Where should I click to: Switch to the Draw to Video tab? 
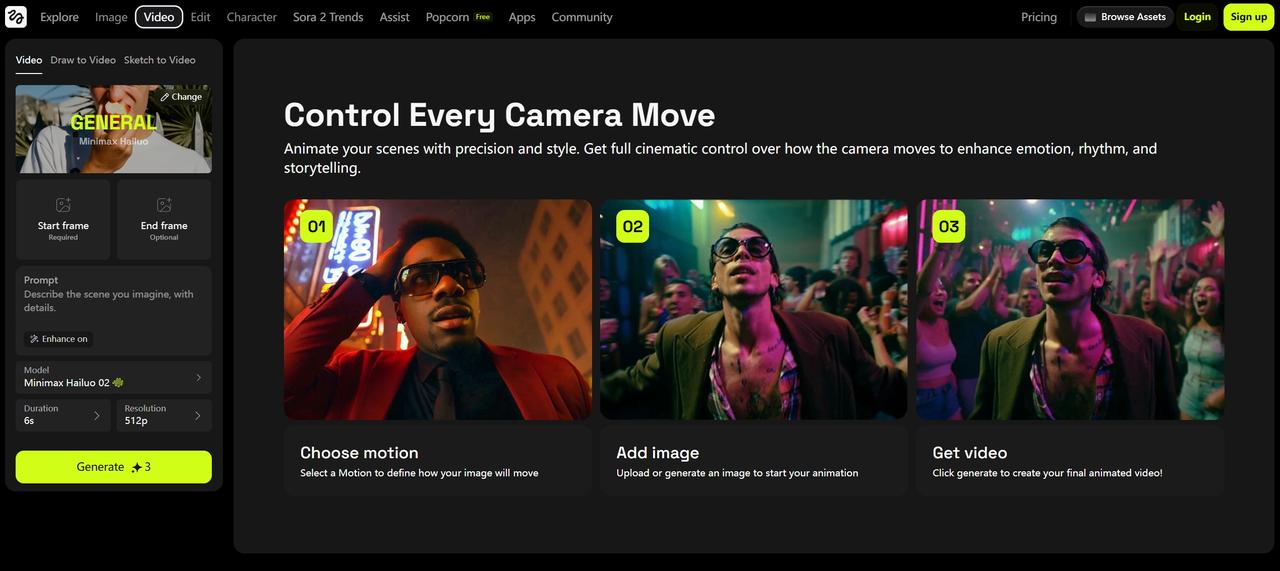pyautogui.click(x=83, y=60)
